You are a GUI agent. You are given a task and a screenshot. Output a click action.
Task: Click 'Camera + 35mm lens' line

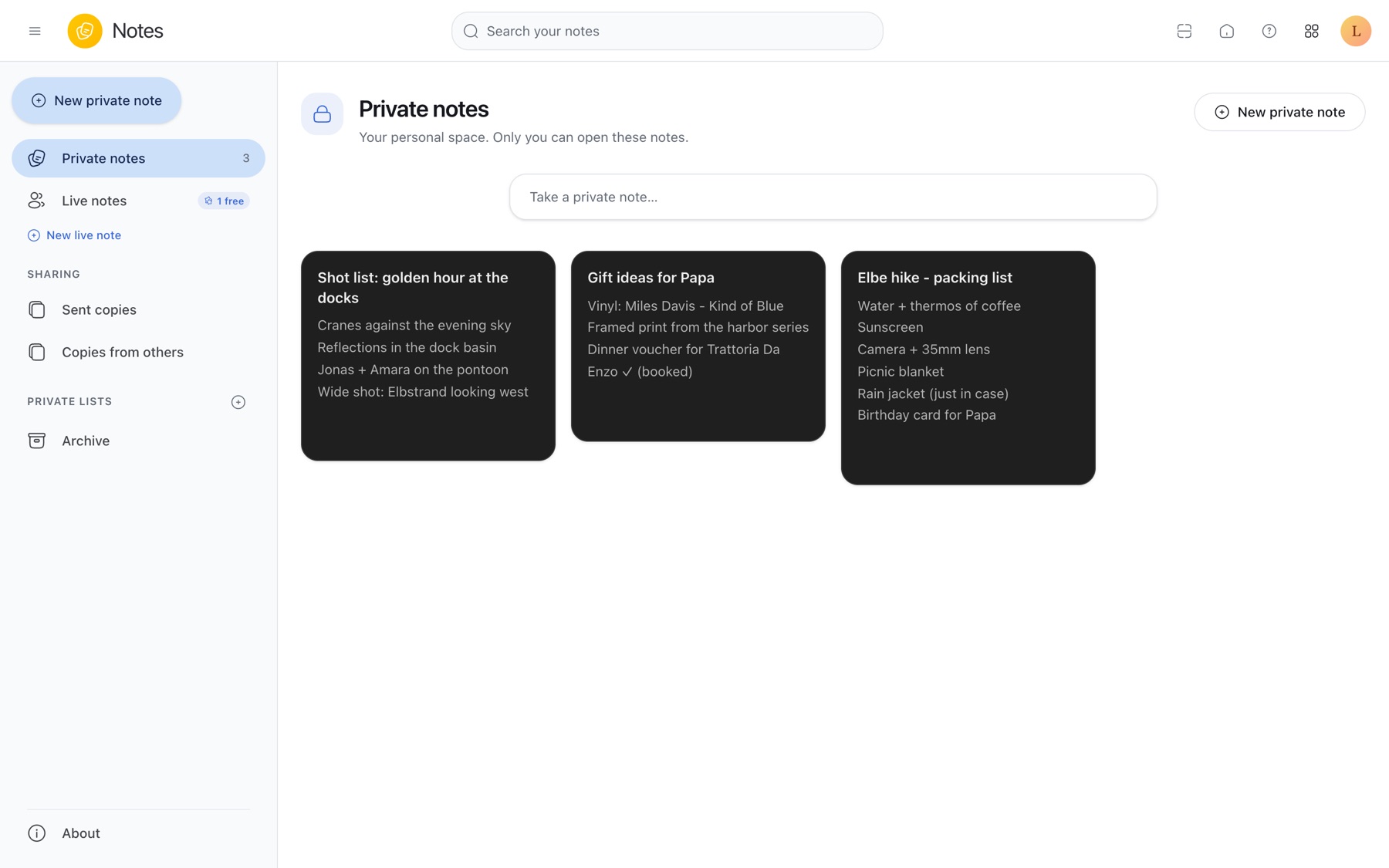pyautogui.click(x=924, y=350)
